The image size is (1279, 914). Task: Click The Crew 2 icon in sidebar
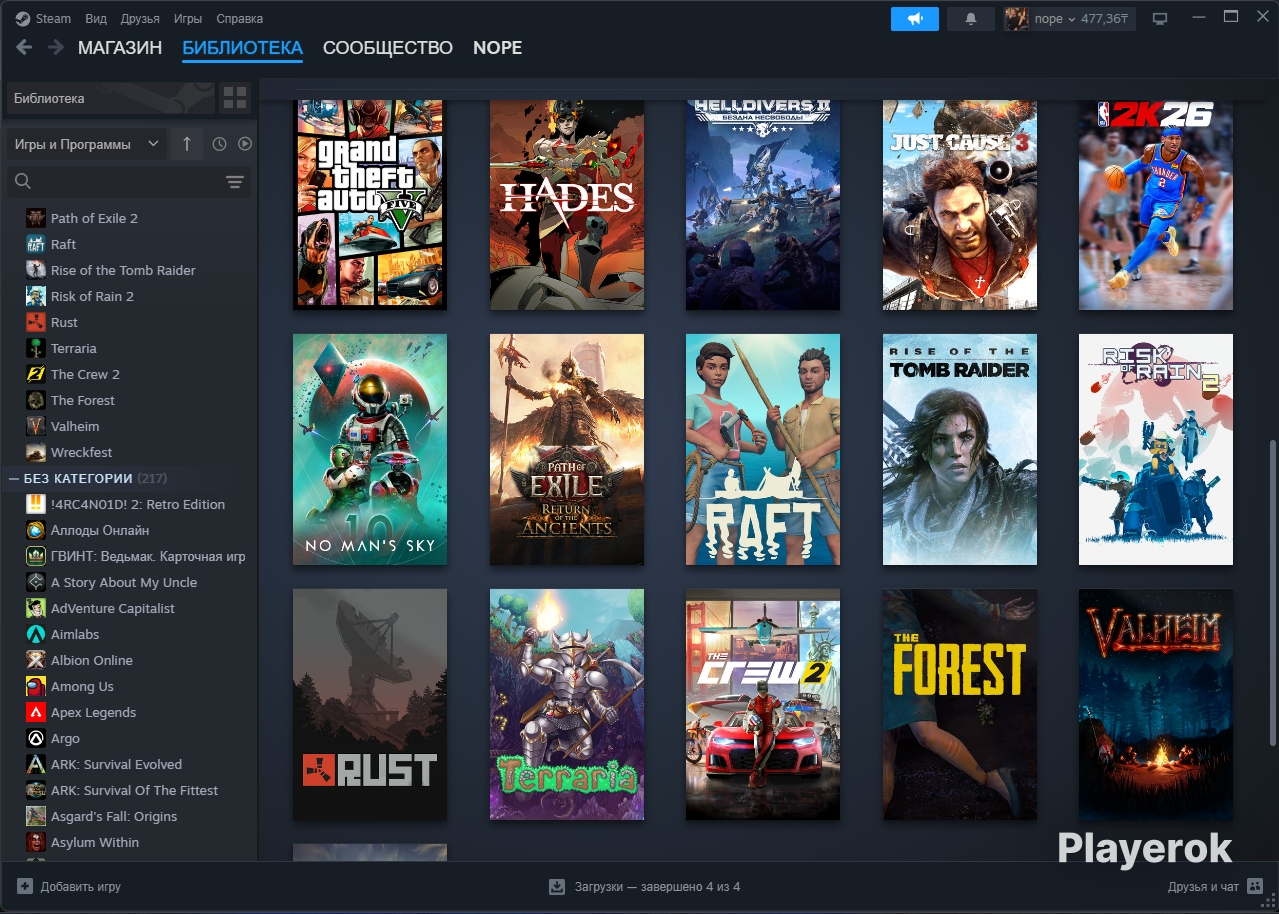[36, 374]
